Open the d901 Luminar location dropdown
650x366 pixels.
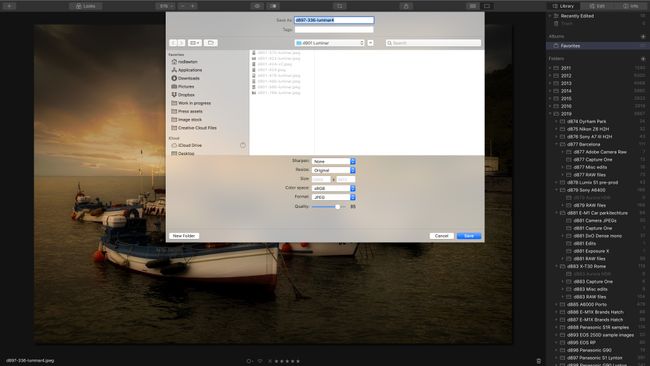330,43
